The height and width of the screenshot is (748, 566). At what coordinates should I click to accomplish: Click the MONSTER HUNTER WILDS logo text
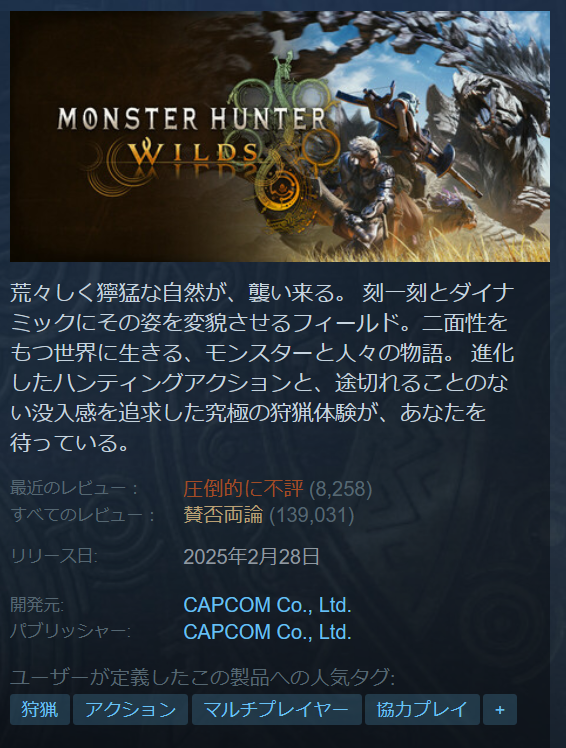click(191, 136)
